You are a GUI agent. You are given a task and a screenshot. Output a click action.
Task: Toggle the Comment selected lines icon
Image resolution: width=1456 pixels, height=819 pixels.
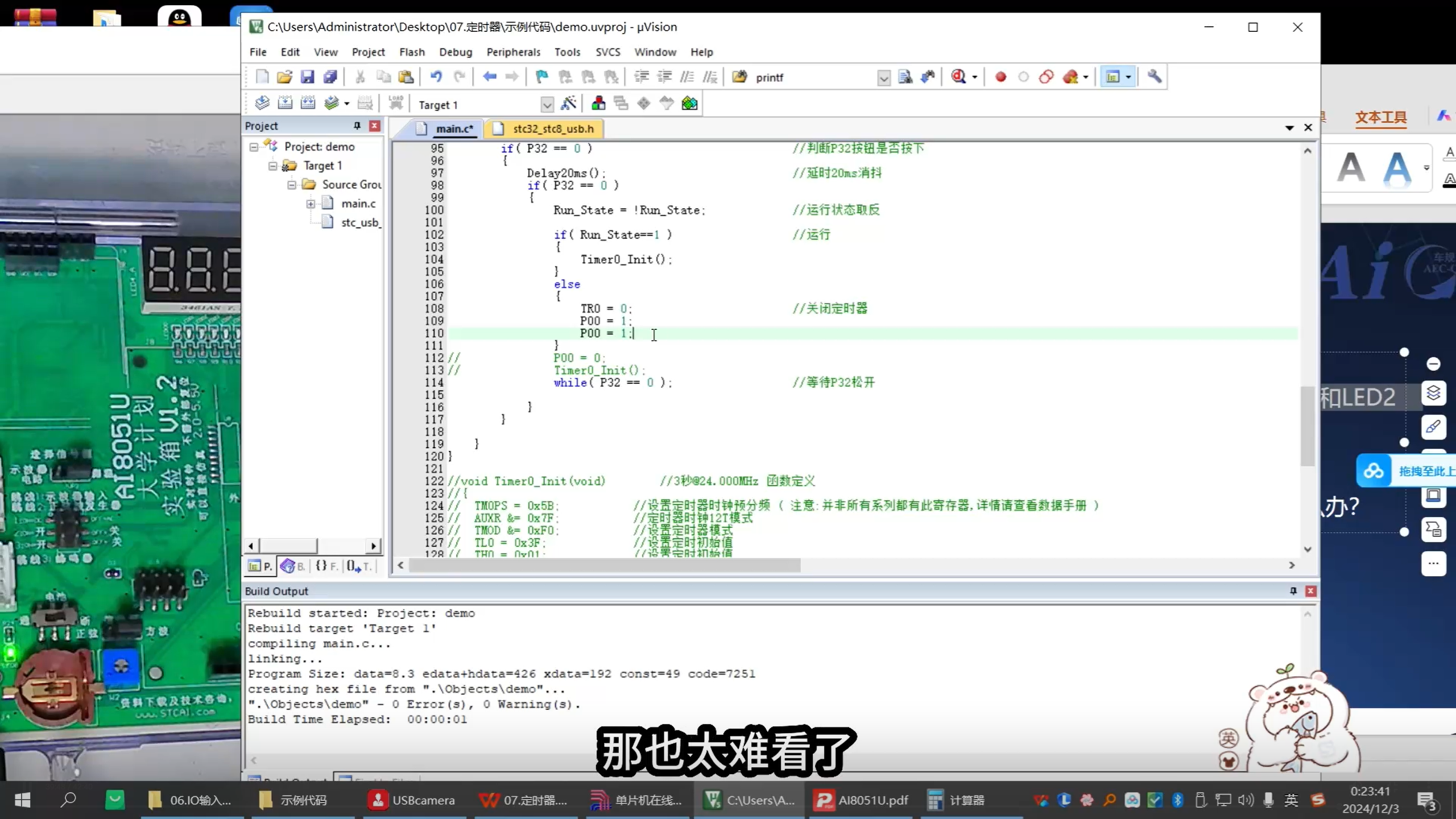pyautogui.click(x=686, y=77)
